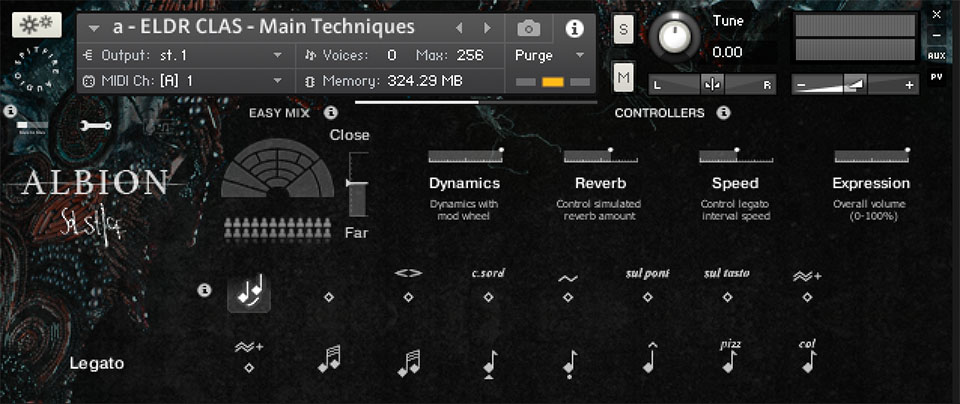Click the Expression controller slider

click(x=872, y=156)
